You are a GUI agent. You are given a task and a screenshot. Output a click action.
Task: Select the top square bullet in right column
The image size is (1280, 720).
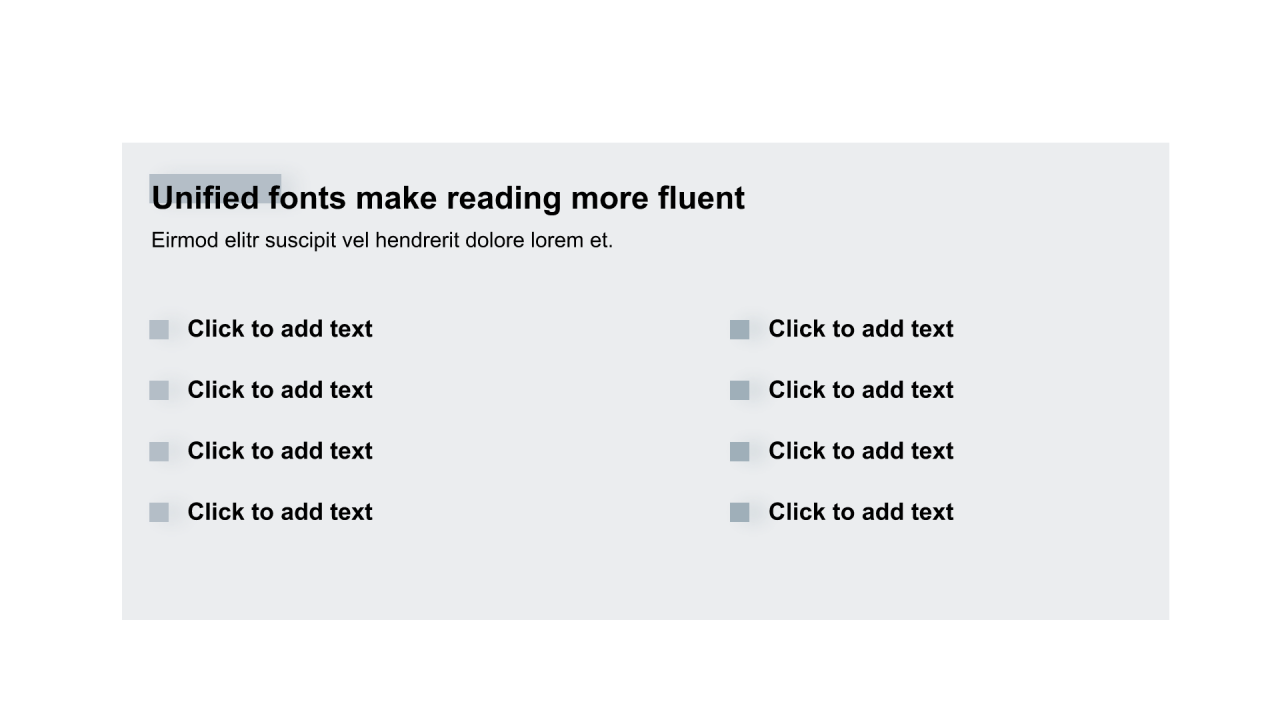tap(740, 330)
